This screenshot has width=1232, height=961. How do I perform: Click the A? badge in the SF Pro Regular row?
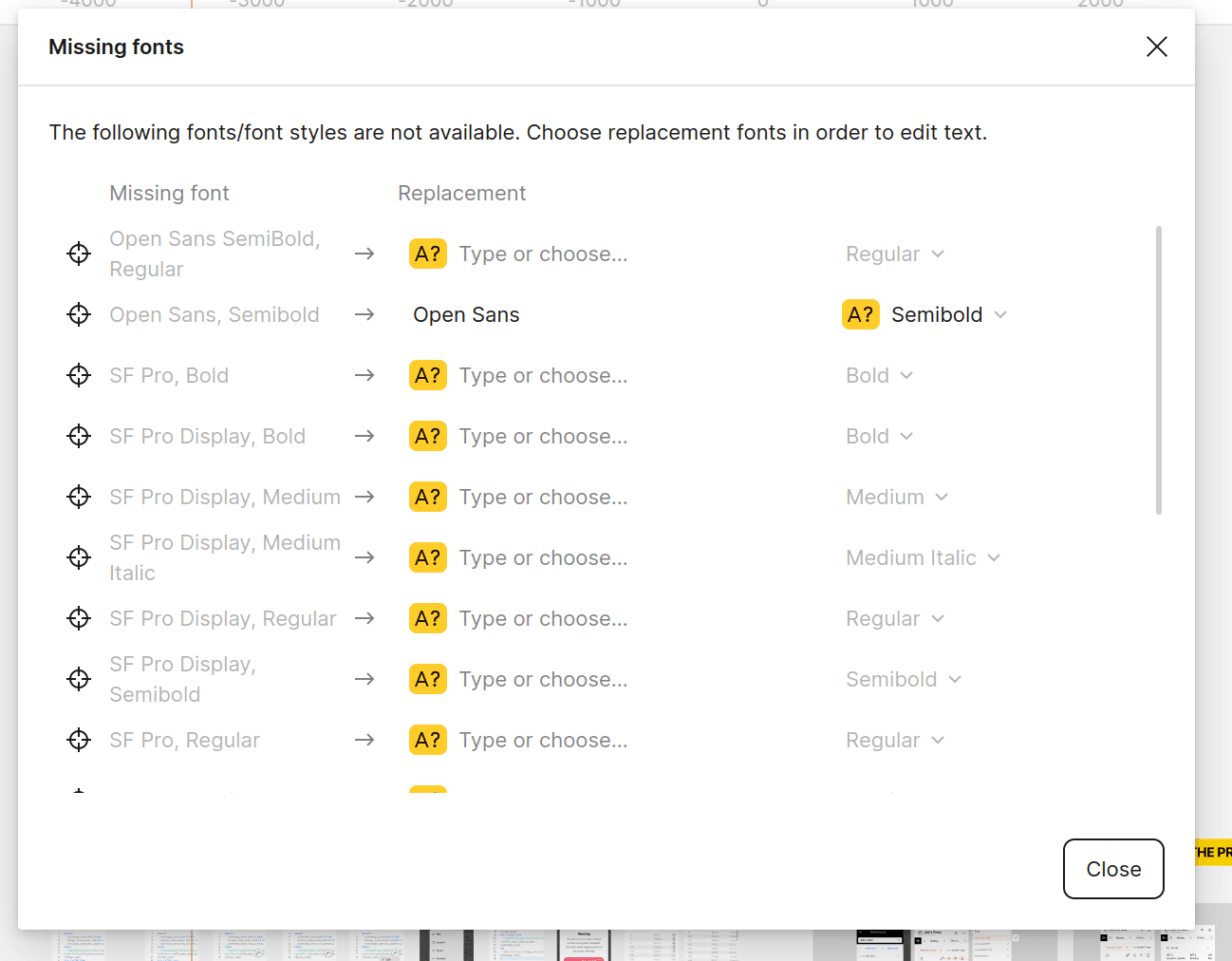tap(428, 740)
